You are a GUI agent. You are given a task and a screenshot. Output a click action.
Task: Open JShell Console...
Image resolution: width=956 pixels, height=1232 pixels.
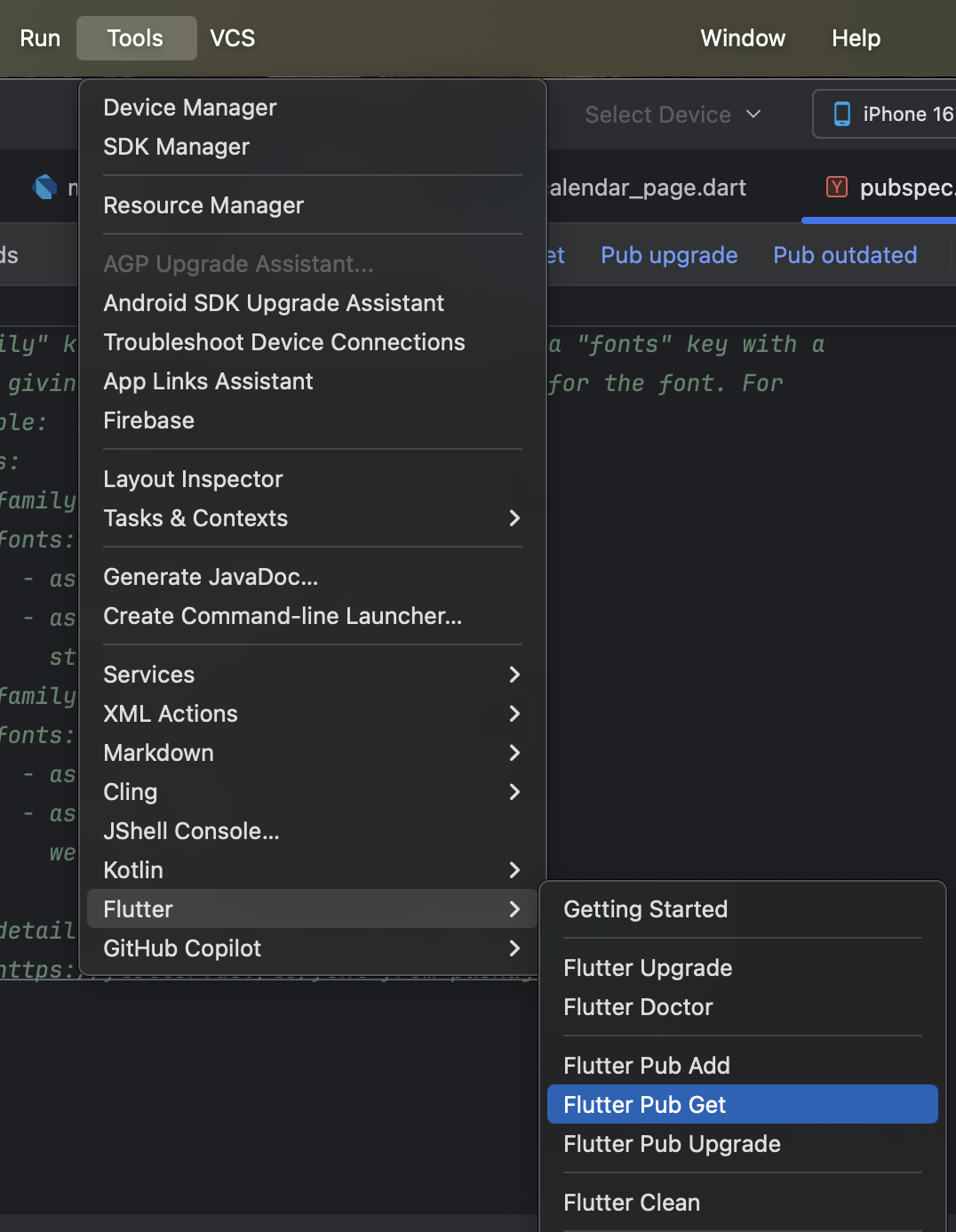pyautogui.click(x=313, y=831)
